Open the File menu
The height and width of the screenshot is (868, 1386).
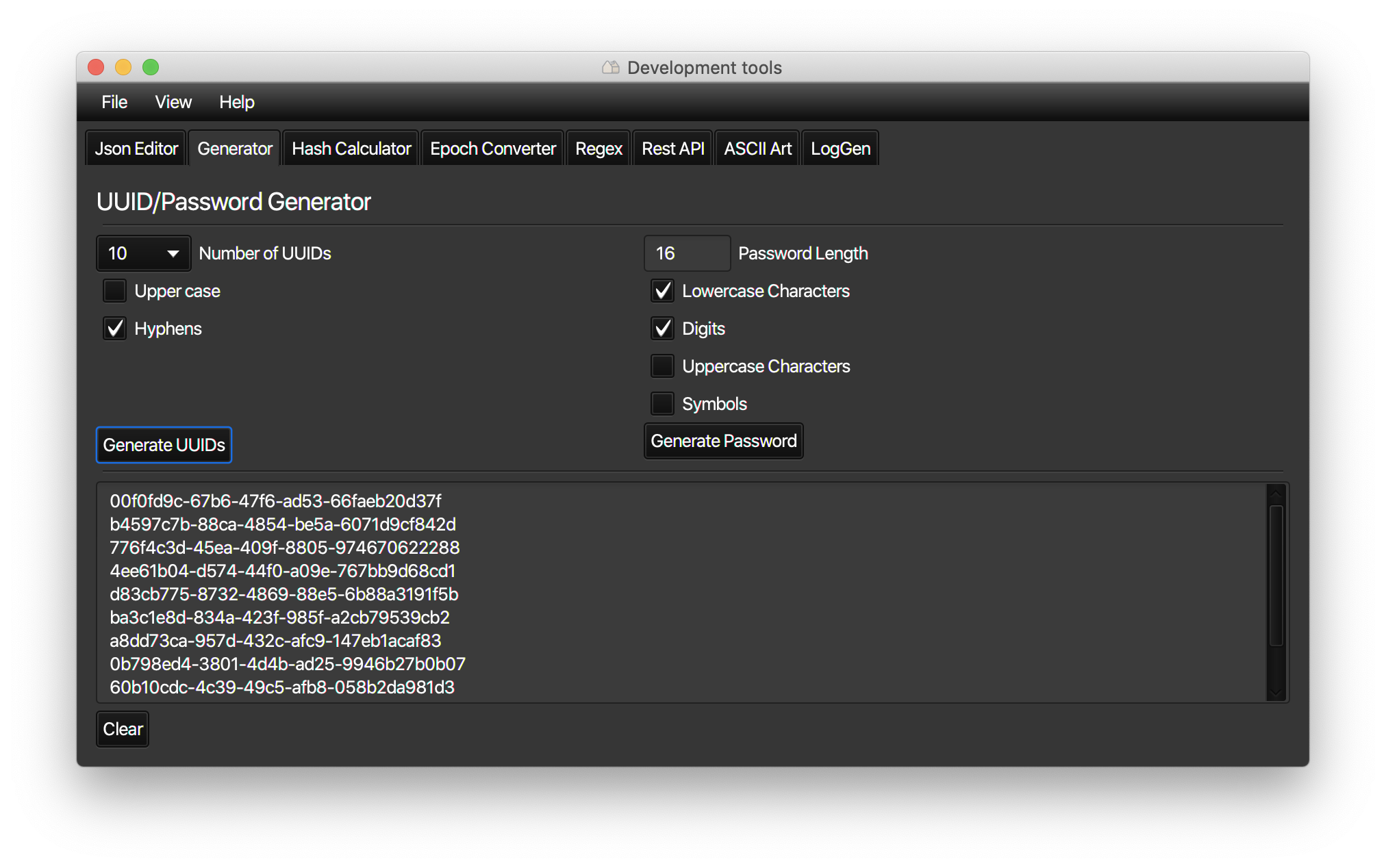pyautogui.click(x=114, y=102)
